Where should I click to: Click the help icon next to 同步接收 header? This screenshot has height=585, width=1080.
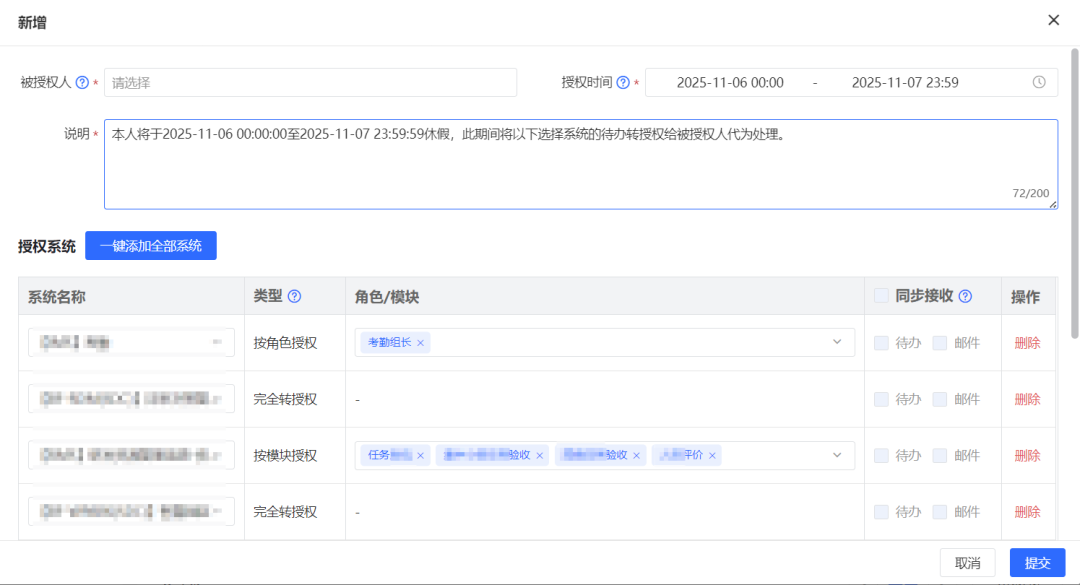pos(965,297)
